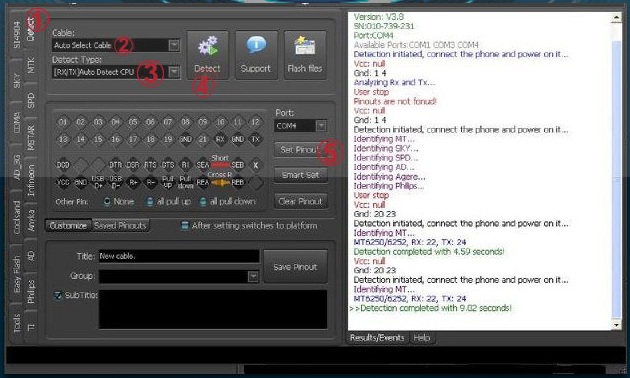Click the log panel vertical scrollbar

click(x=616, y=171)
